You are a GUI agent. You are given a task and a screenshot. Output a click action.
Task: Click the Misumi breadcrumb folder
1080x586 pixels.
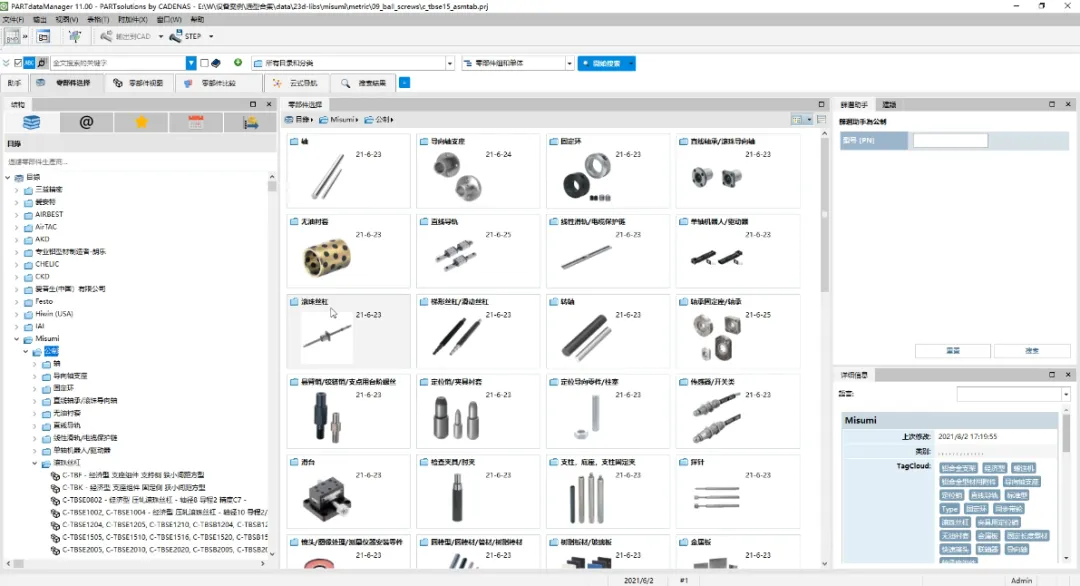click(341, 120)
